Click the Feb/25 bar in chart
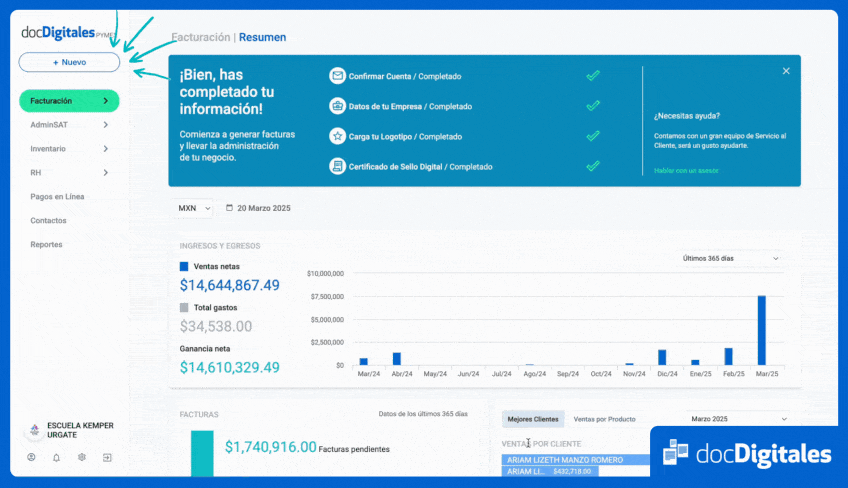The height and width of the screenshot is (488, 848). click(728, 357)
